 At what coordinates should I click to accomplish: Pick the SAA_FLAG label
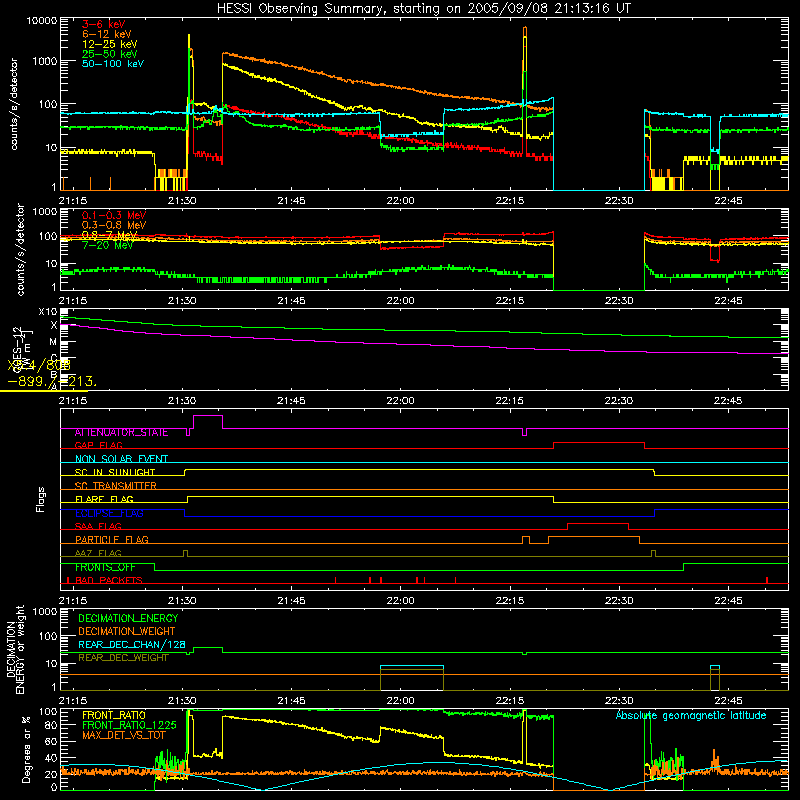[x=98, y=526]
